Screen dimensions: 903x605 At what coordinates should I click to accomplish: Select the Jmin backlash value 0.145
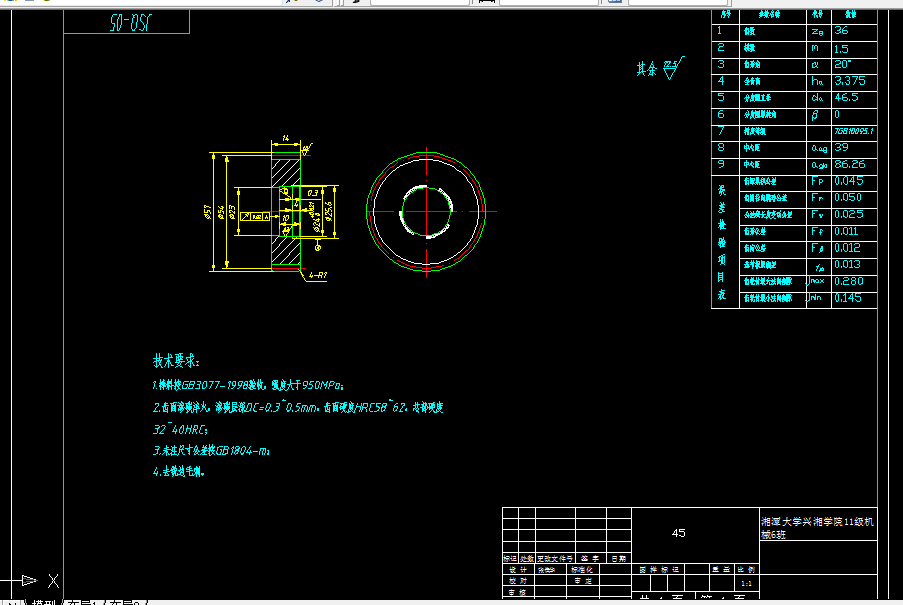tap(848, 298)
